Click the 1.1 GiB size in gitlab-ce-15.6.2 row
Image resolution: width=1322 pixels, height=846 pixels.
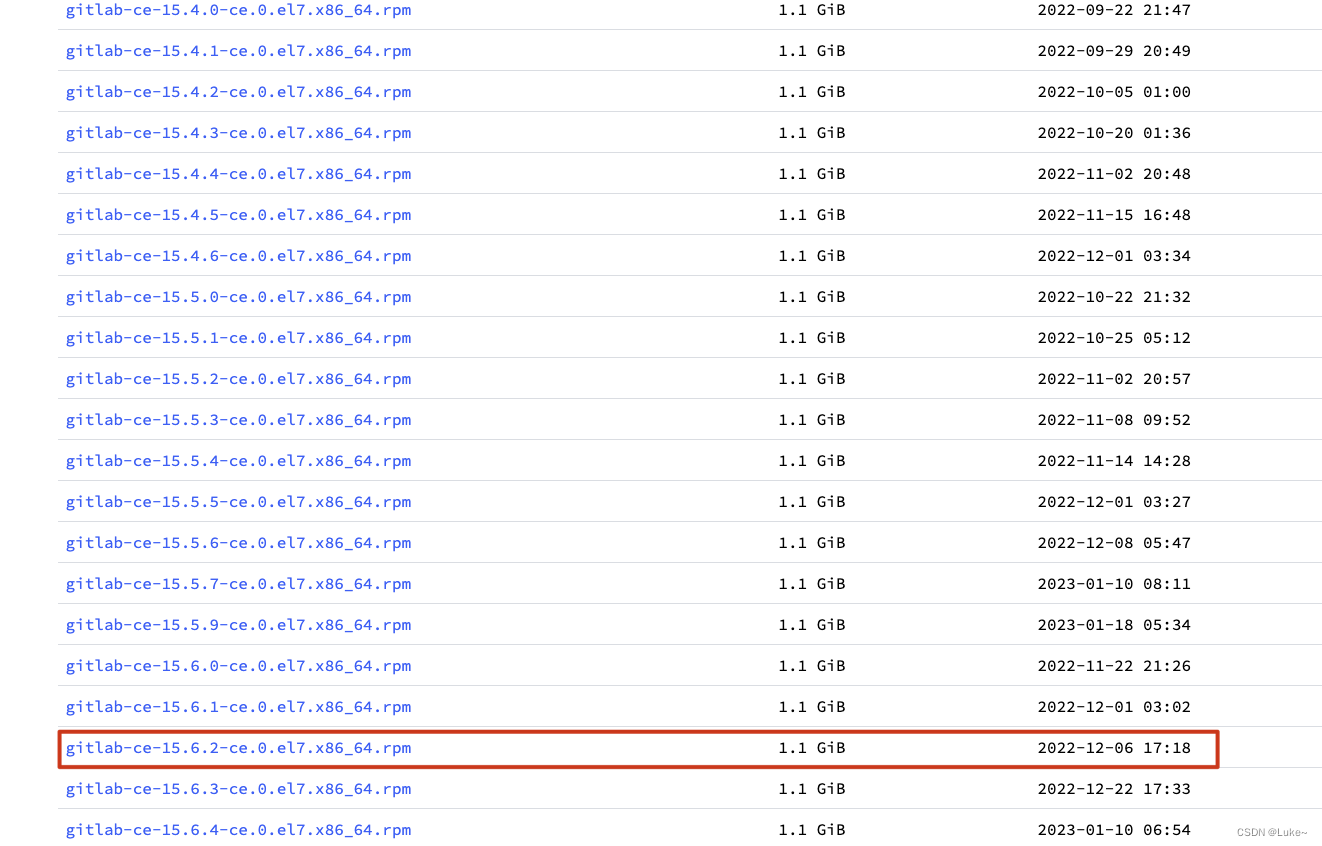pos(812,748)
